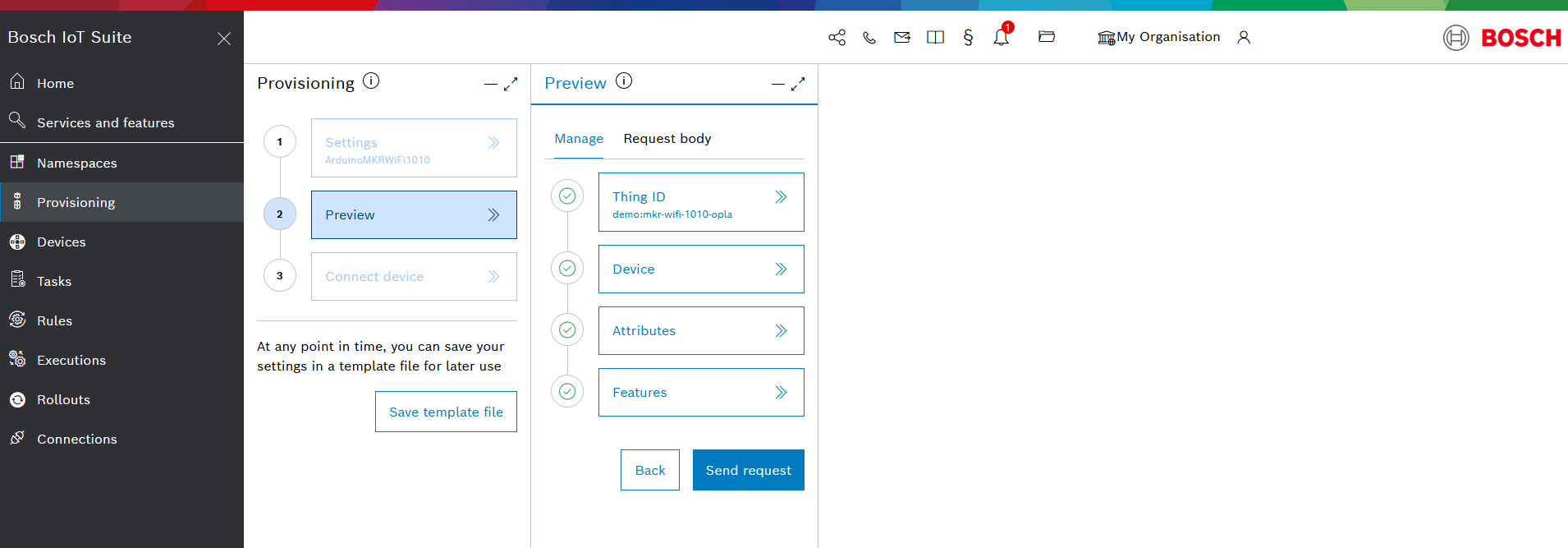Click the Home house icon

pyautogui.click(x=17, y=81)
